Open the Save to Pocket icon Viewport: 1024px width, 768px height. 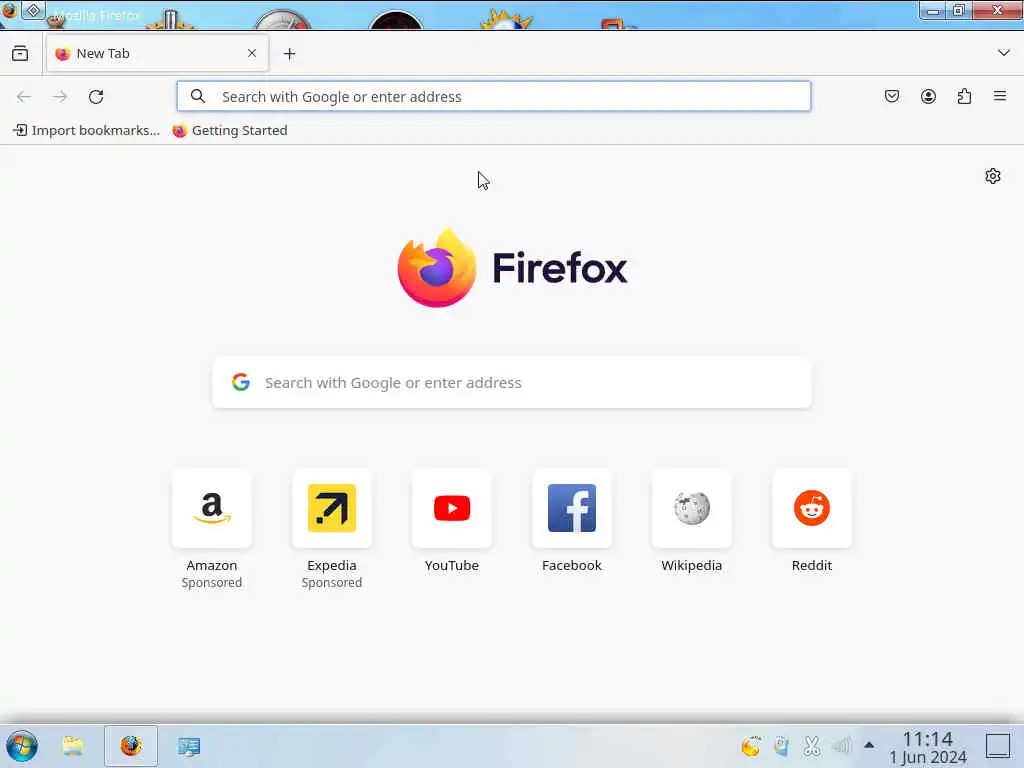(x=892, y=97)
